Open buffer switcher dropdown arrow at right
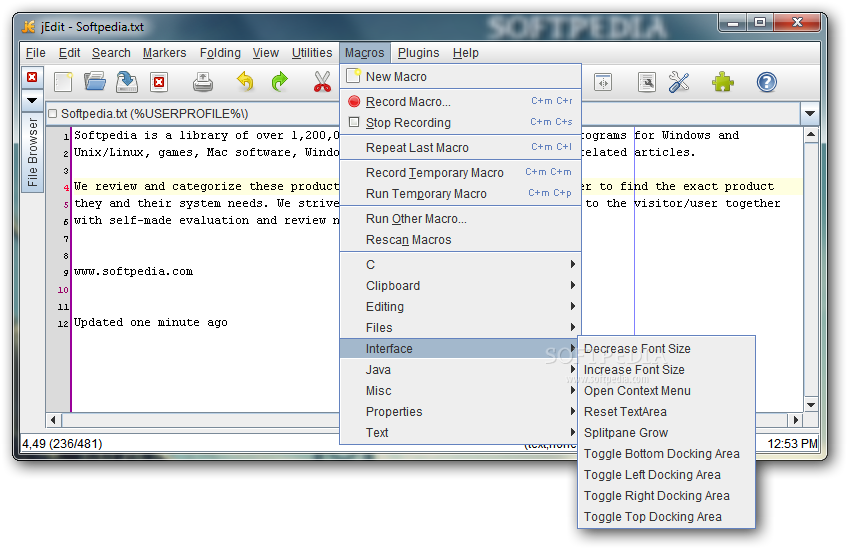848x549 pixels. [x=810, y=114]
